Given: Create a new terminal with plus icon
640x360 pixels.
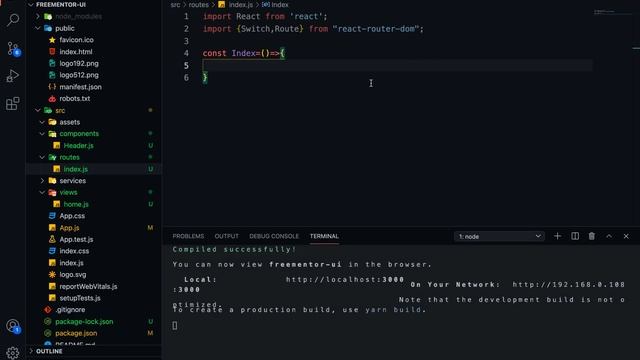Looking at the screenshot, I should [x=557, y=236].
